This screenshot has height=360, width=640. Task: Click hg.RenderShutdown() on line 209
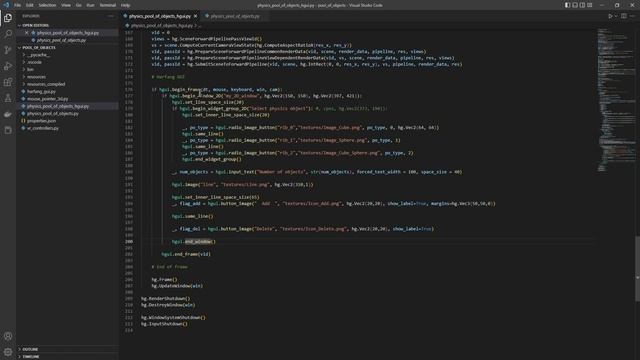pos(165,298)
